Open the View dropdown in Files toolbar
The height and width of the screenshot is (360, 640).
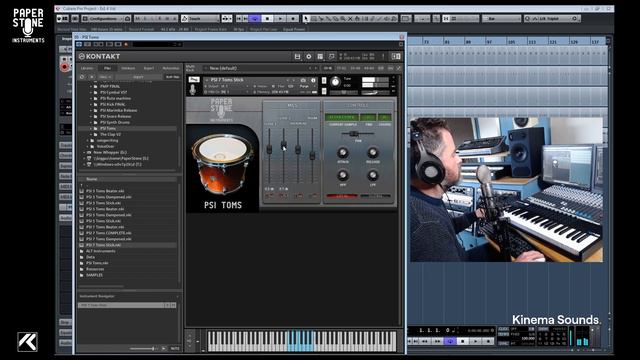point(105,77)
